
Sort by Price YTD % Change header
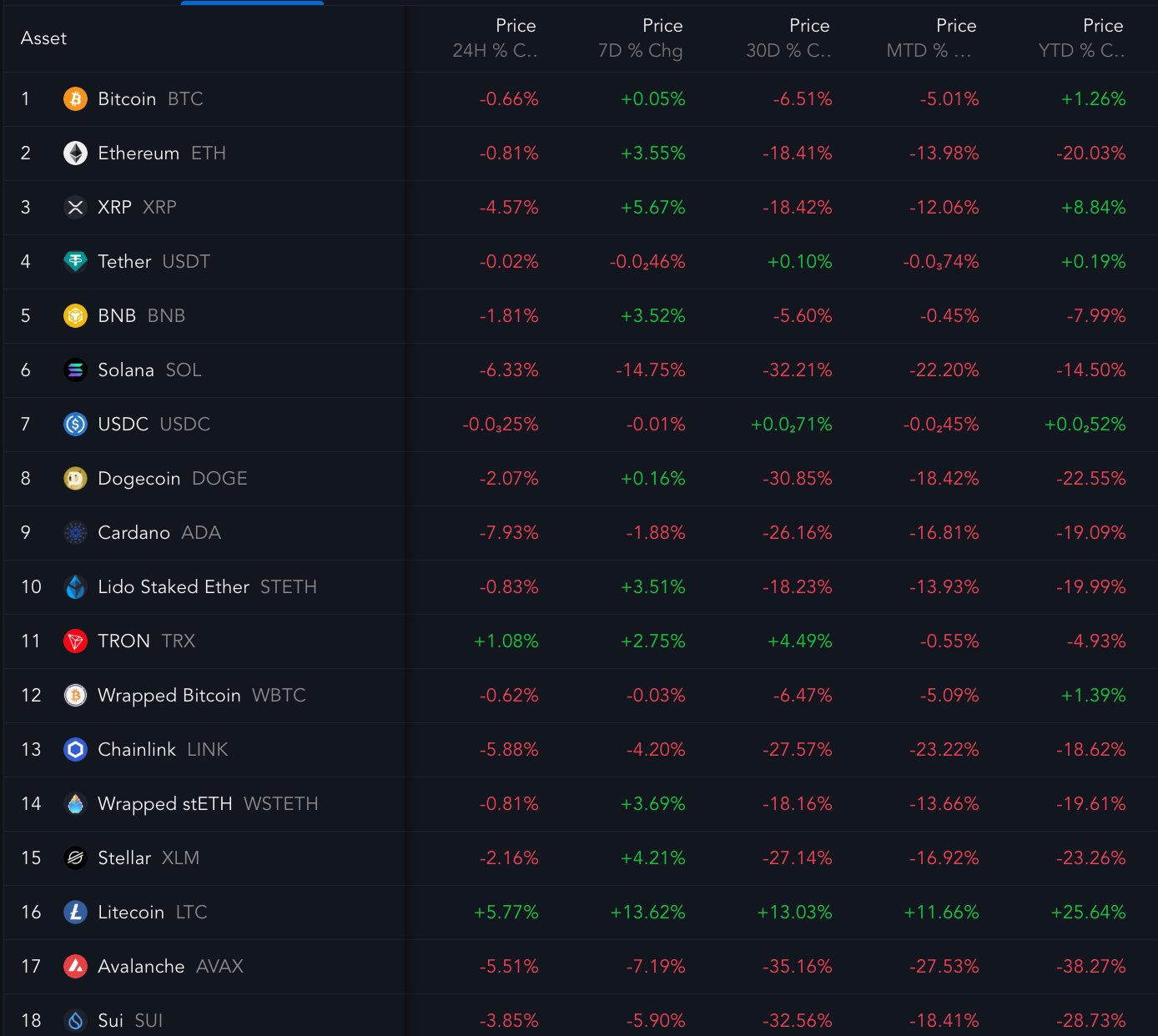point(1082,38)
